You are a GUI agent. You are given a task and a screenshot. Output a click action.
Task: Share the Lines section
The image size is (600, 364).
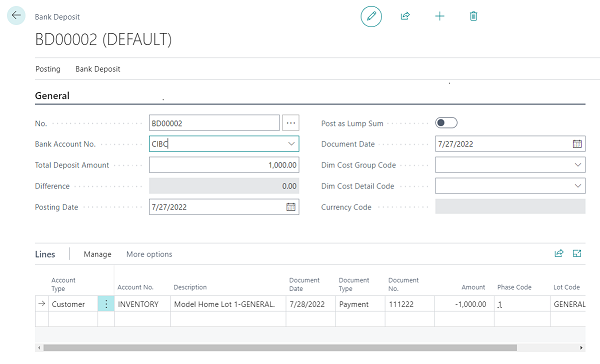pos(559,253)
